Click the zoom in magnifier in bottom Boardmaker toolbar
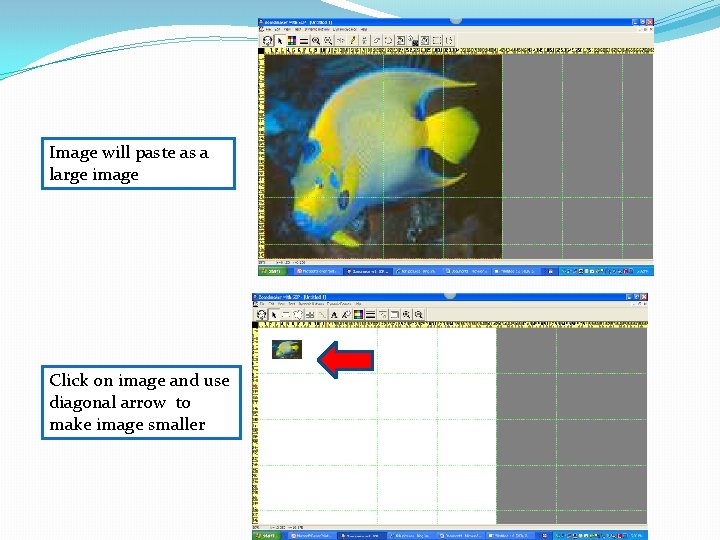This screenshot has width=720, height=540. [x=406, y=315]
